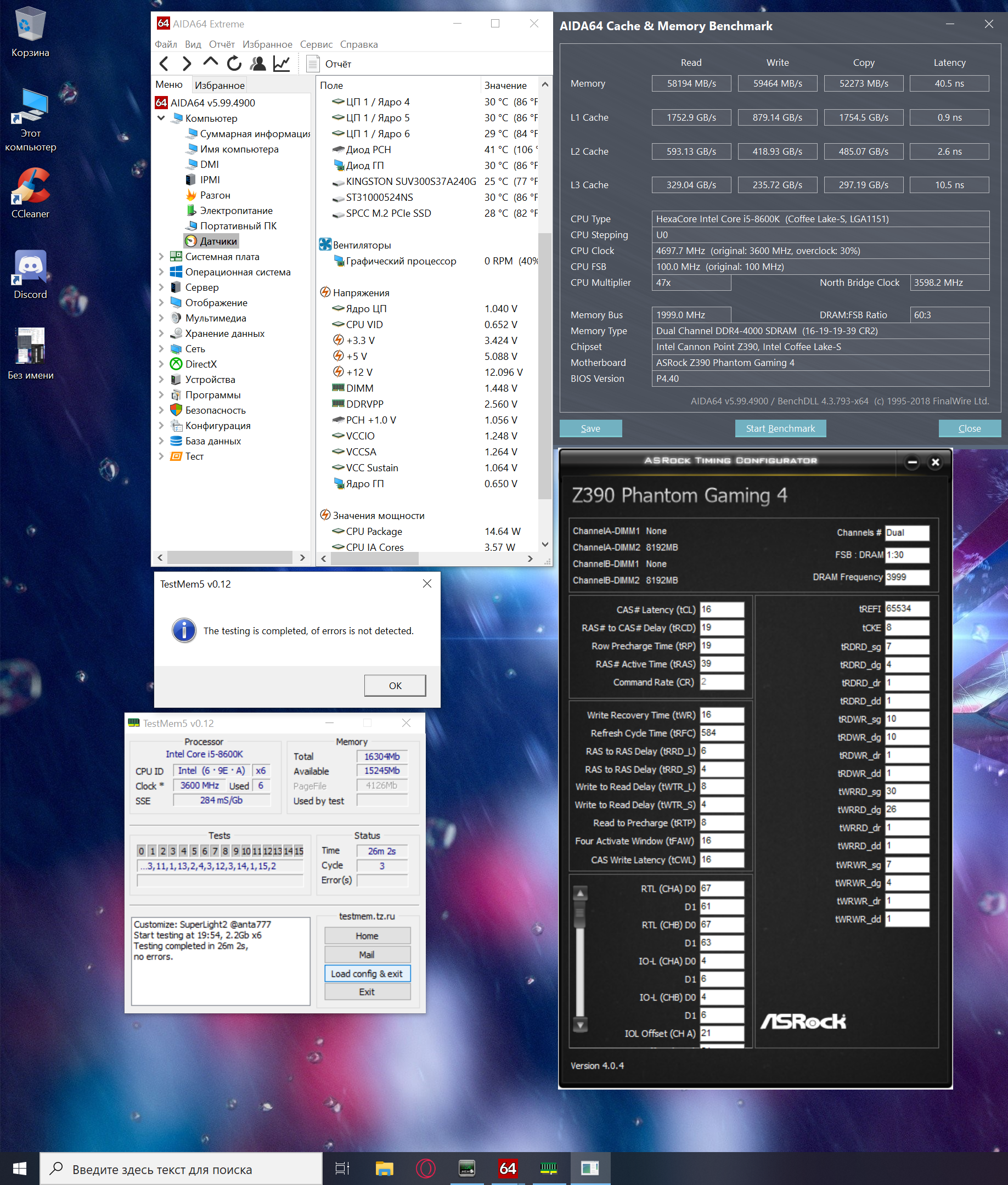Select the CCleaner desktop shortcut
Viewport: 1008px width, 1185px height.
click(x=30, y=194)
